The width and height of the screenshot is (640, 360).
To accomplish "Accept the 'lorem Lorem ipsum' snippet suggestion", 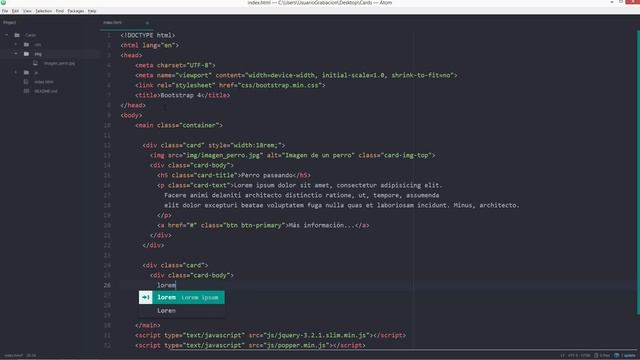I will pos(182,297).
